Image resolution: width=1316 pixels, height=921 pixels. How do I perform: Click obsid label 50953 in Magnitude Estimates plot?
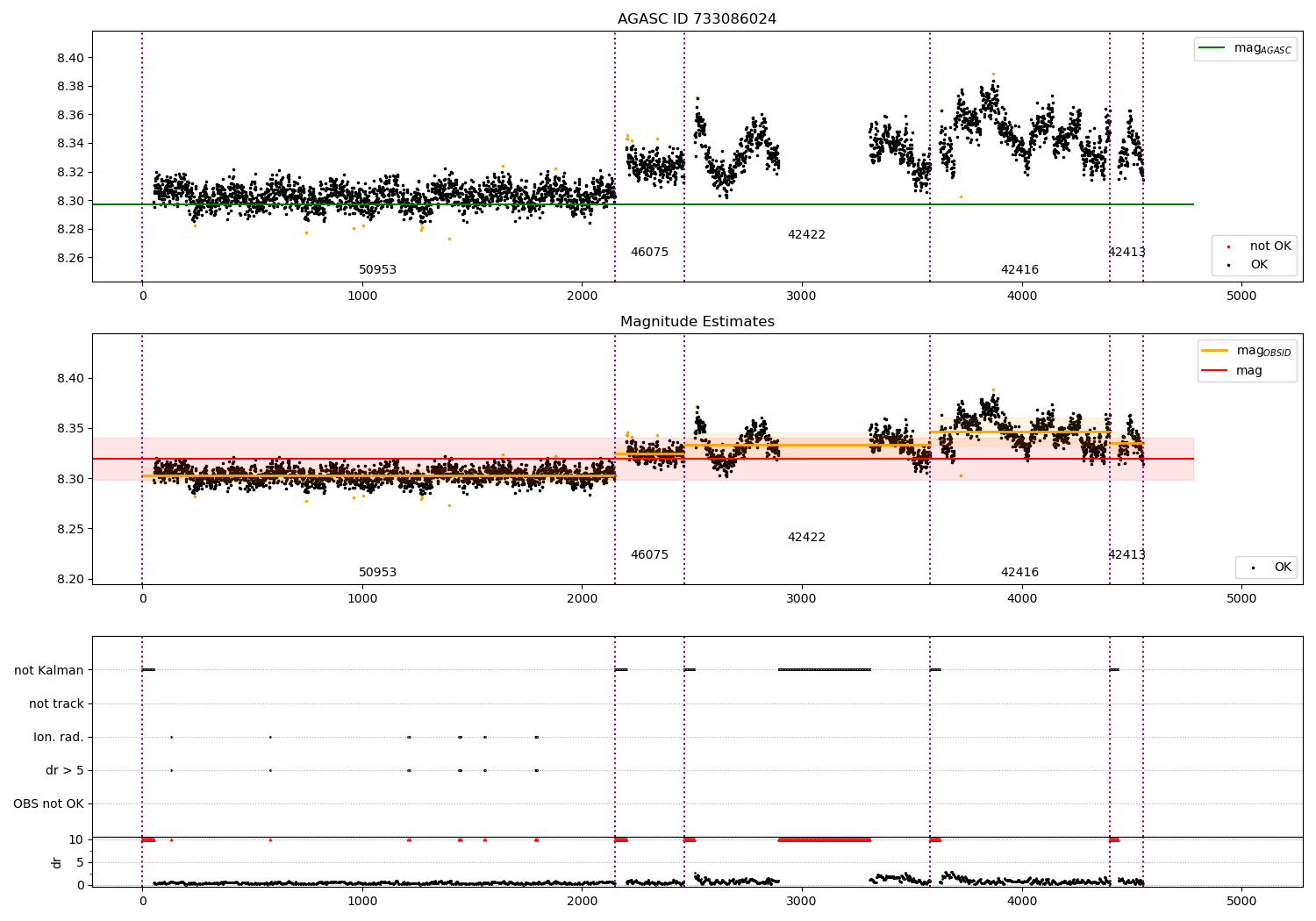tap(377, 572)
